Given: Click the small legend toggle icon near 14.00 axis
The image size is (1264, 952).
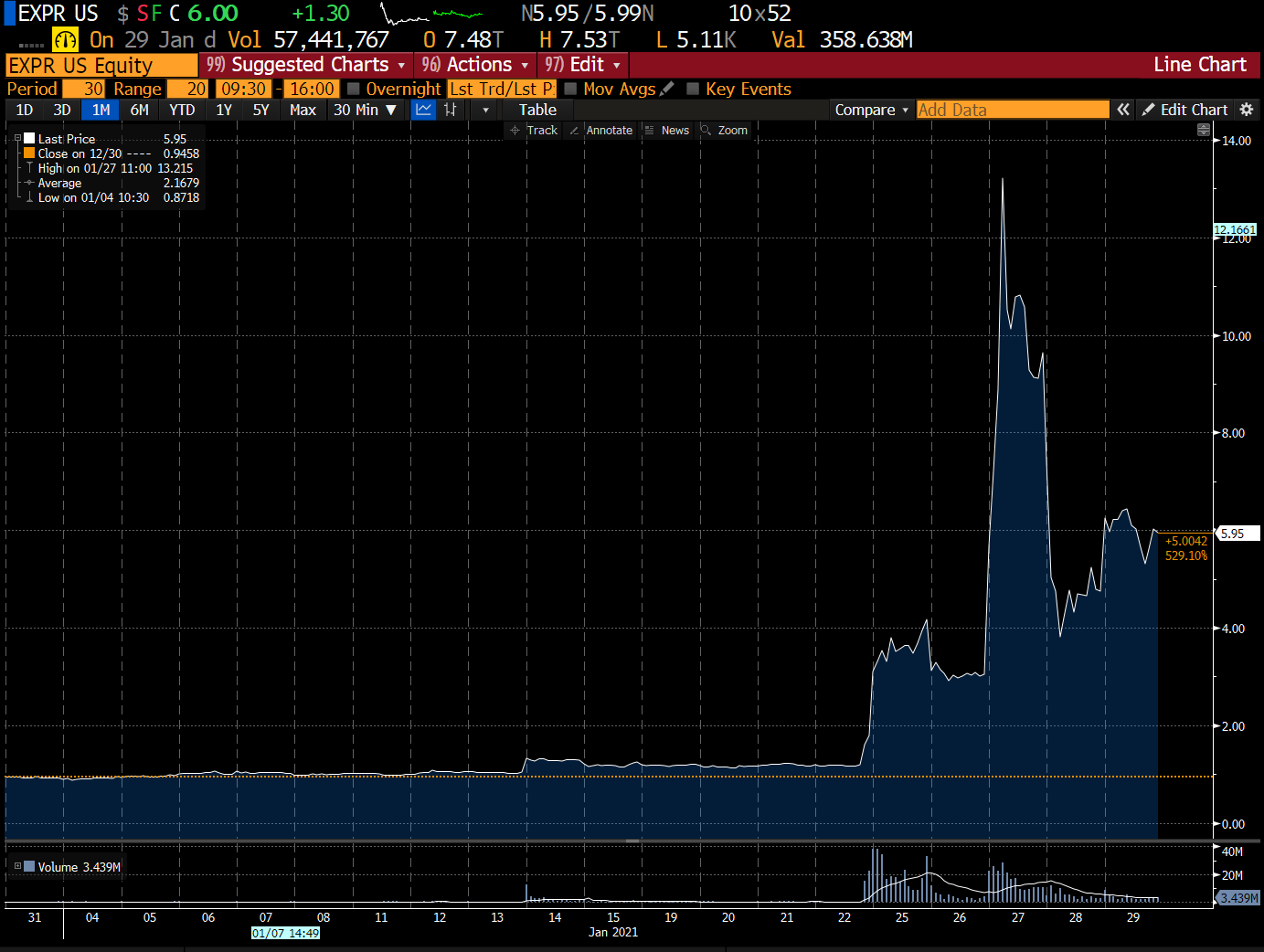Looking at the screenshot, I should (x=1204, y=131).
